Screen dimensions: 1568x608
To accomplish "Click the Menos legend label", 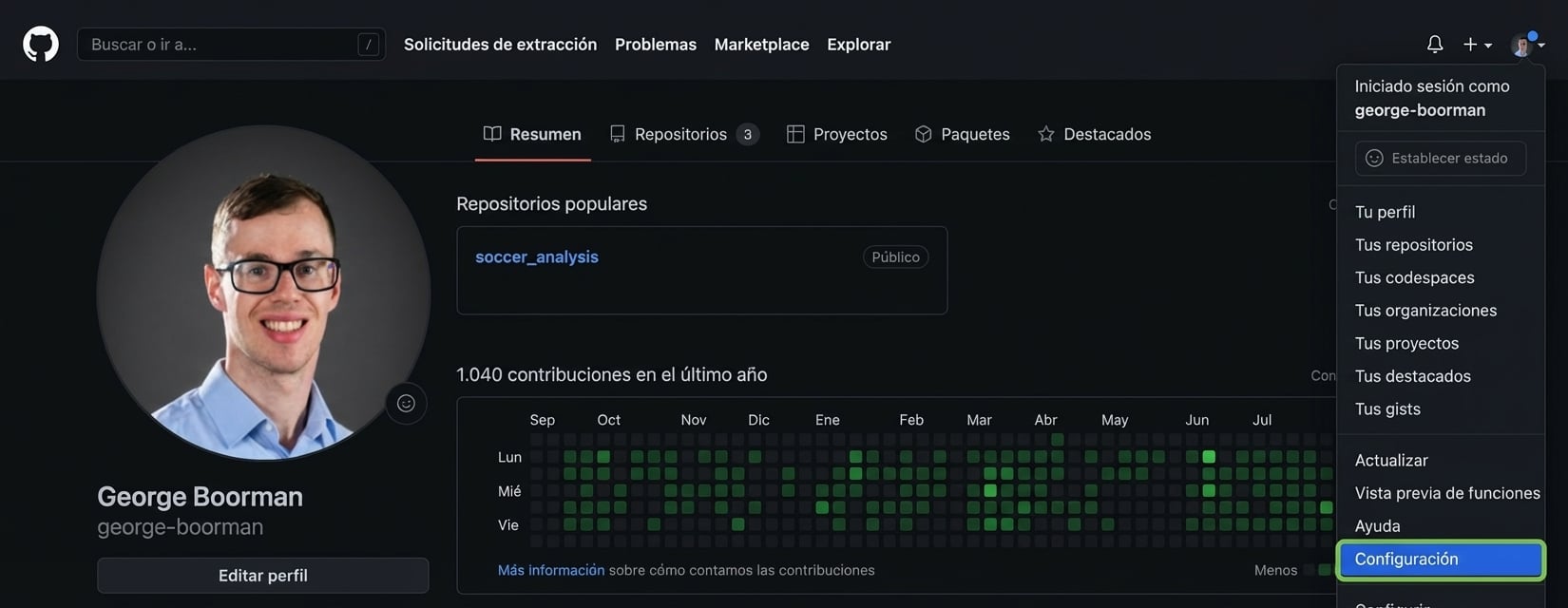I will coord(1275,570).
